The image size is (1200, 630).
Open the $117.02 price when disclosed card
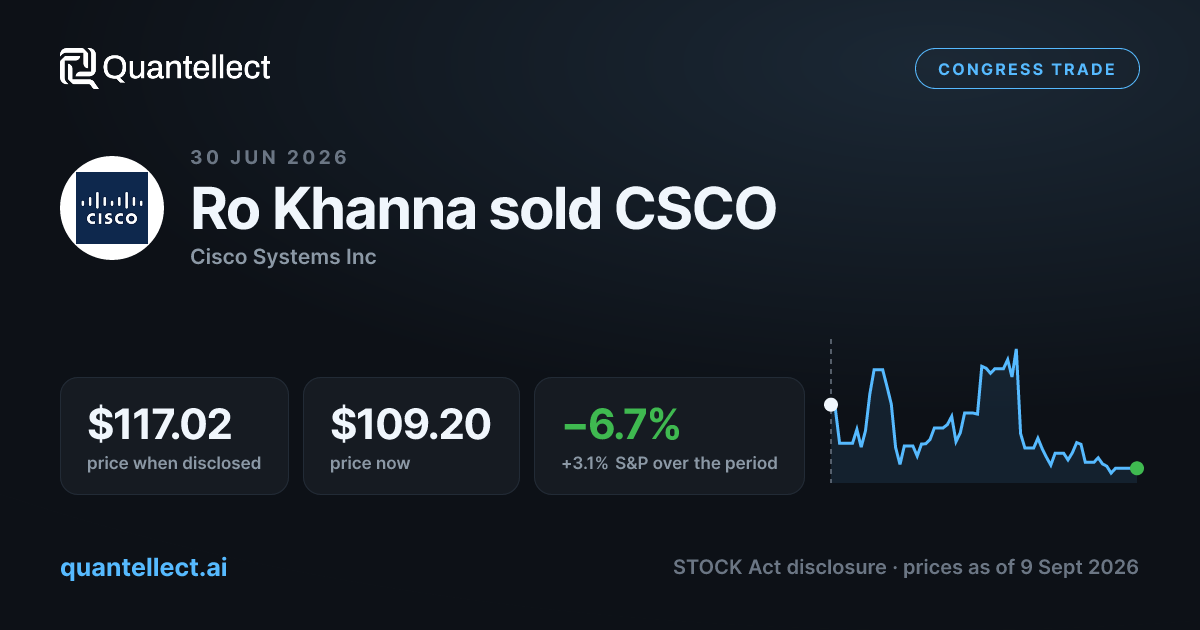[x=174, y=436]
